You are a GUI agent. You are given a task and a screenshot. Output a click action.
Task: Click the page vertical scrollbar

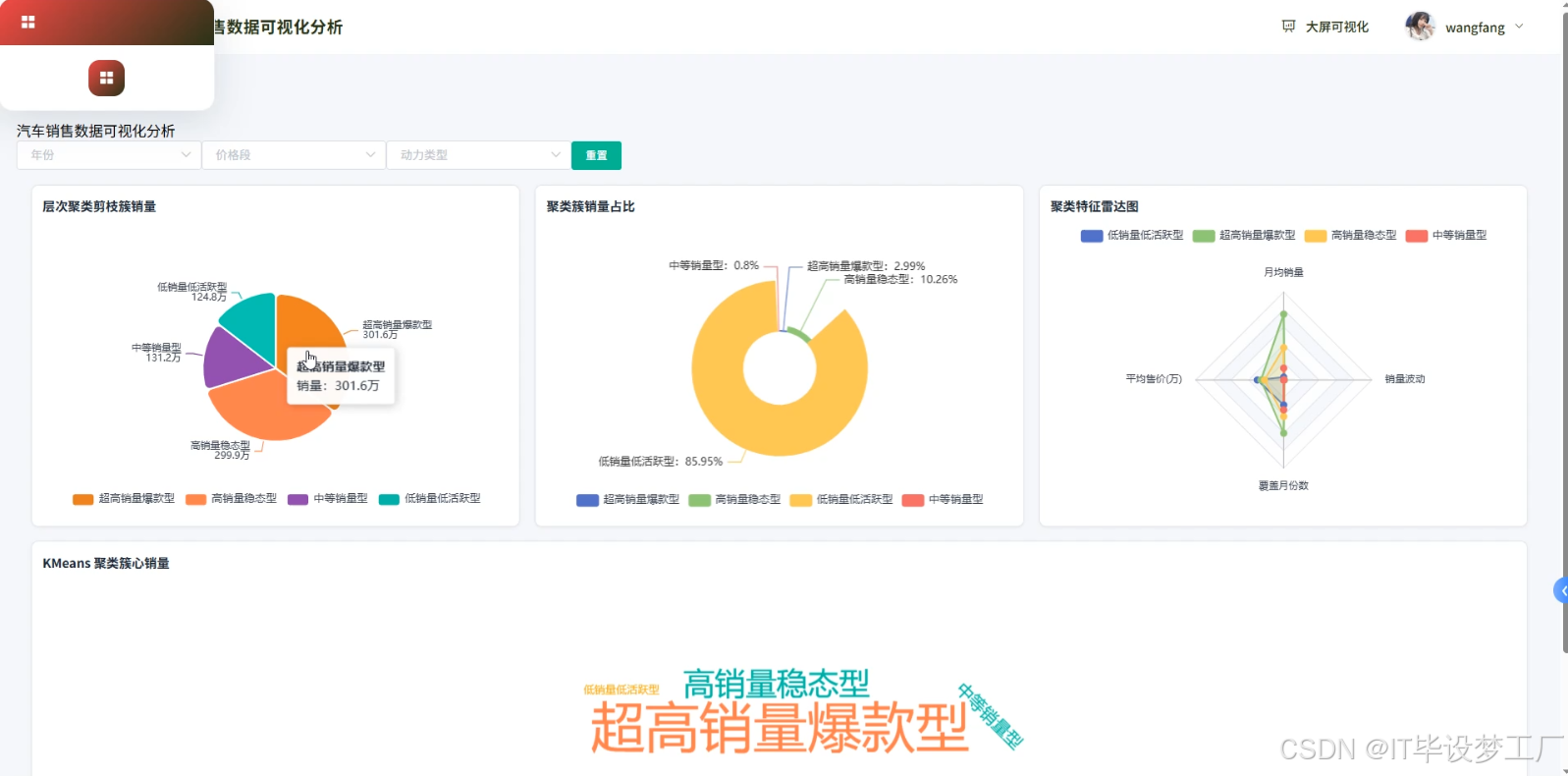(x=1564, y=334)
